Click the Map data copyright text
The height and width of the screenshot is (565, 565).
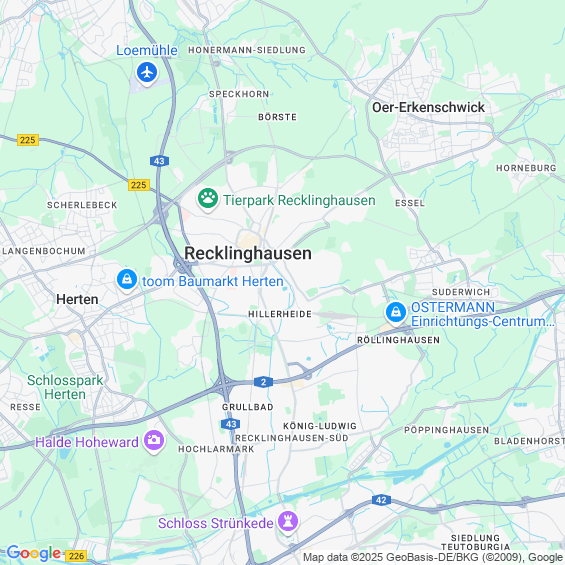433,557
